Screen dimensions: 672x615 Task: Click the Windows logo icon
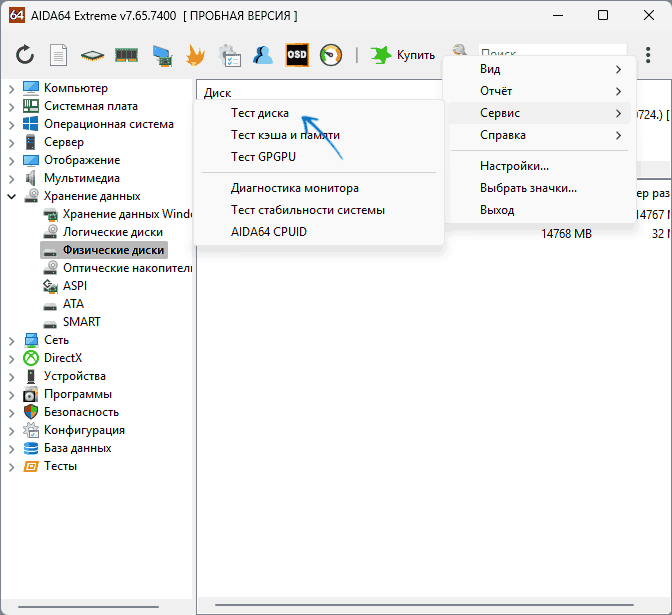(x=31, y=124)
